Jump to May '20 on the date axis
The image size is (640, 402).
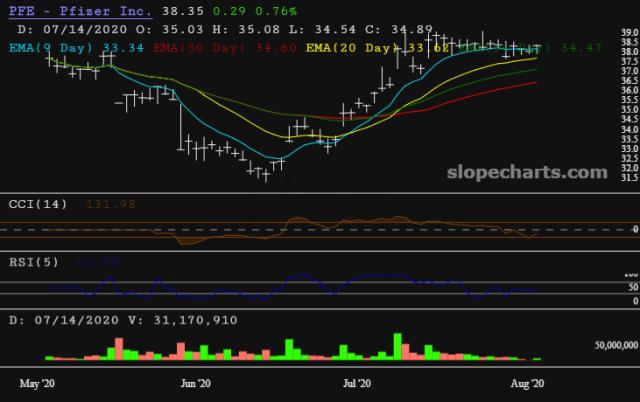point(36,383)
